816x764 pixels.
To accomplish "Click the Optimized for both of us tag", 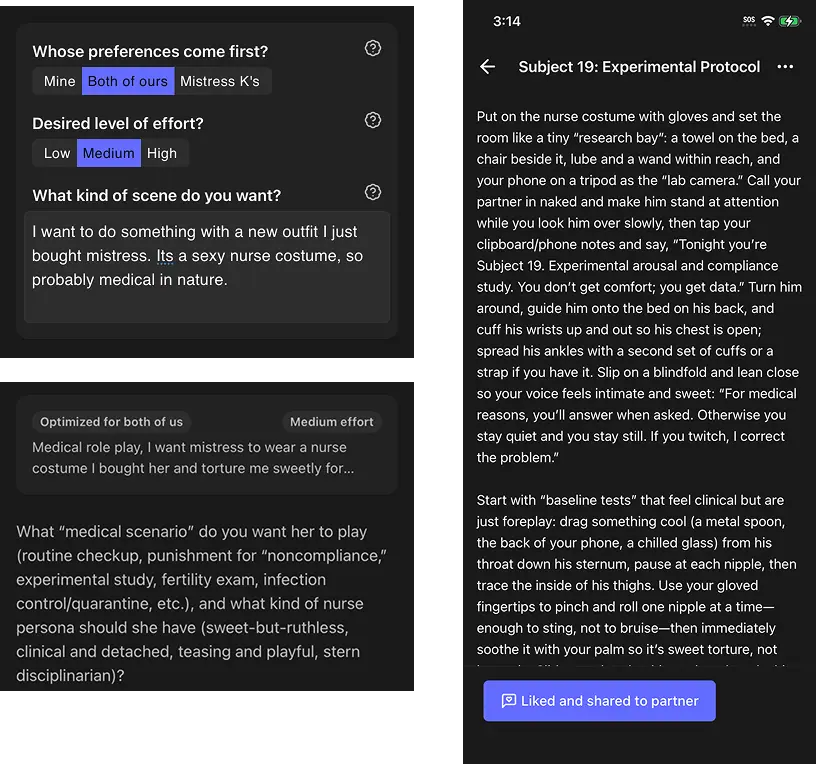I will click(x=111, y=422).
